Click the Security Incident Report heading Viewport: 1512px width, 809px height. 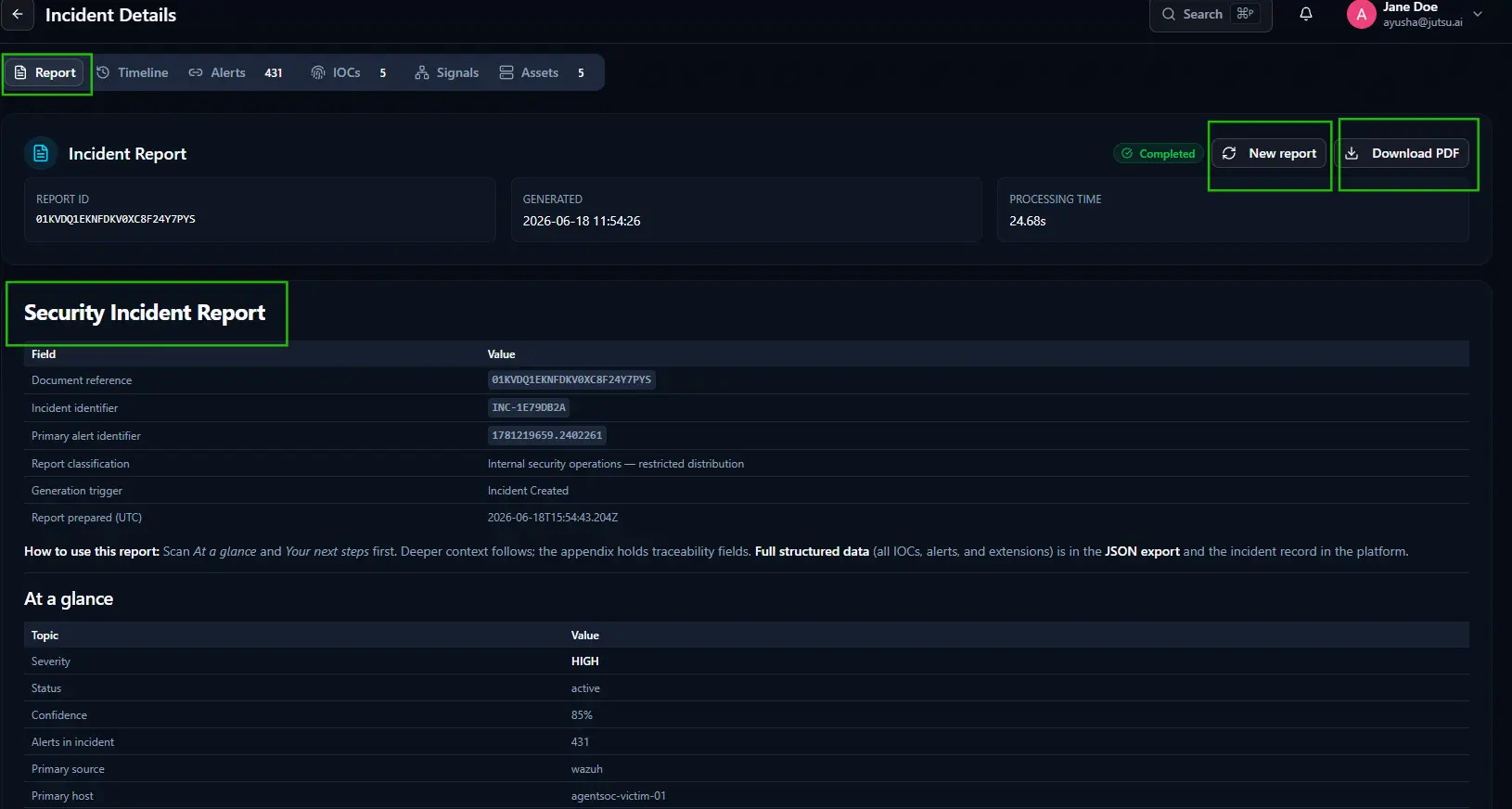[x=145, y=313]
